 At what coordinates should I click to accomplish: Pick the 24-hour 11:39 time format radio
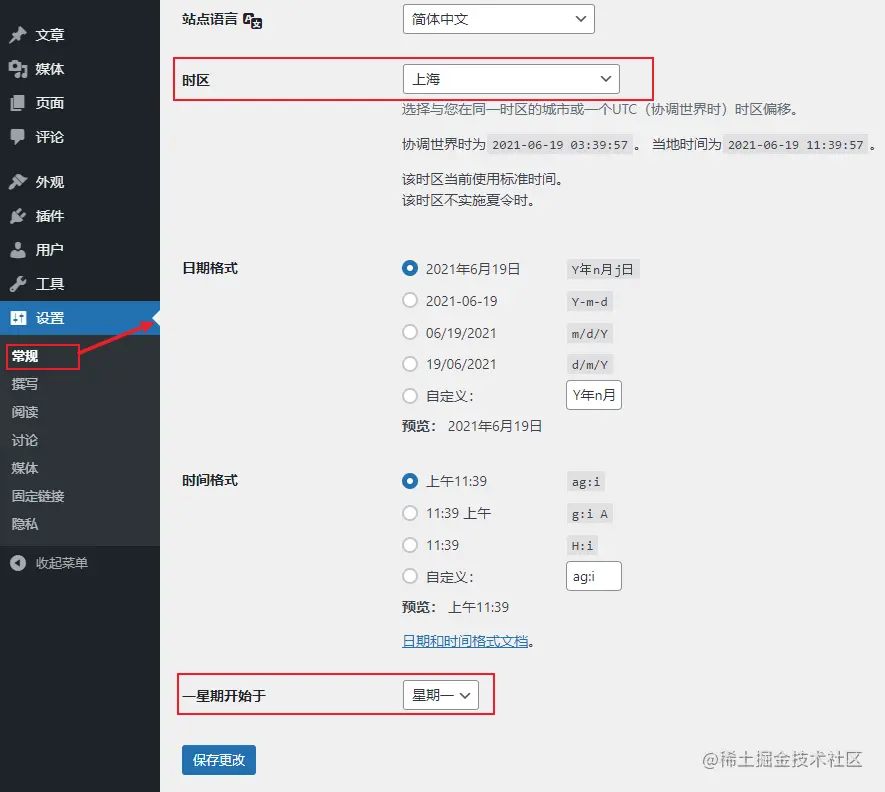[410, 545]
